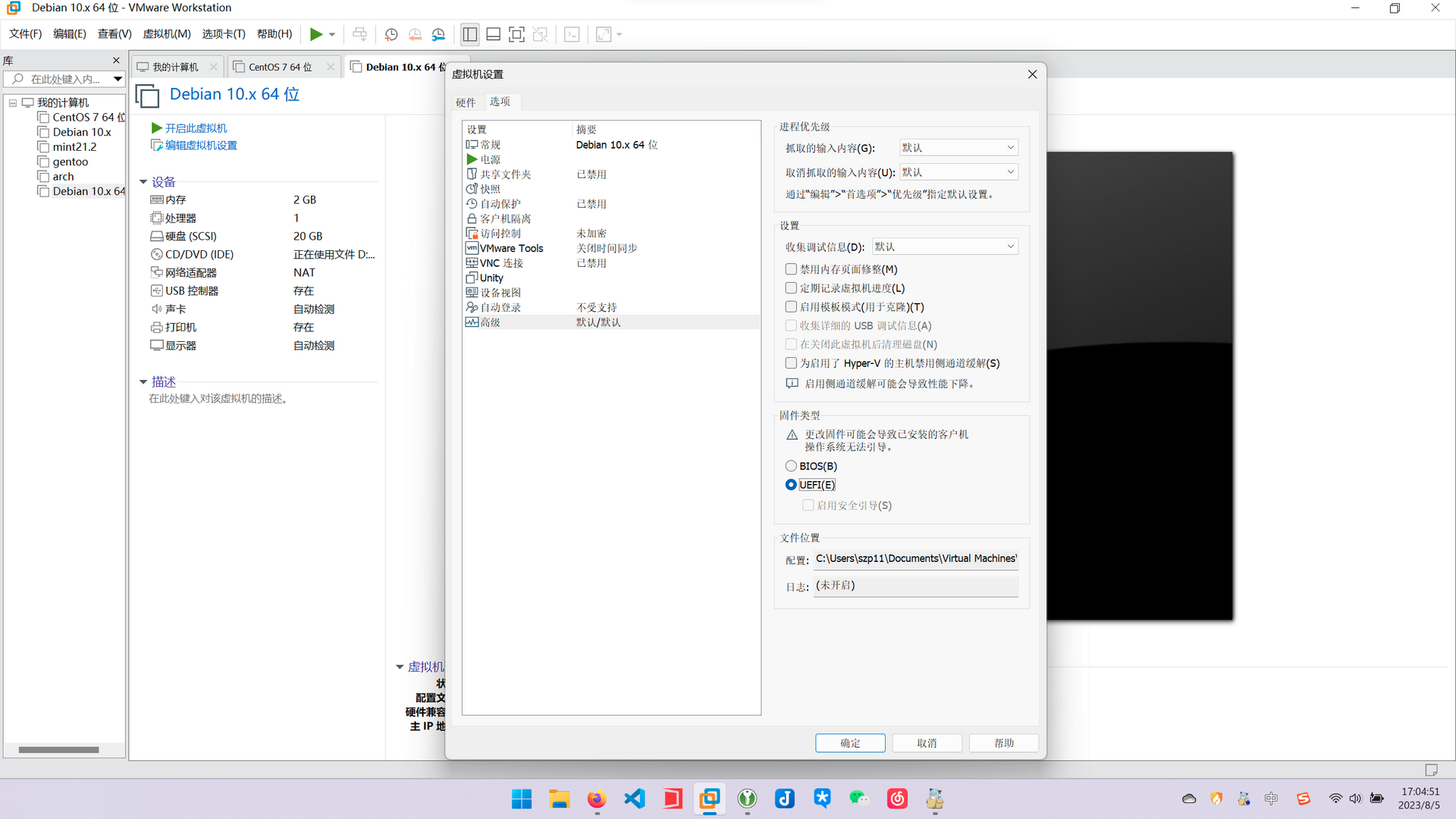Image resolution: width=1456 pixels, height=819 pixels.
Task: Select 访问控制 in the settings list
Action: tap(610, 234)
